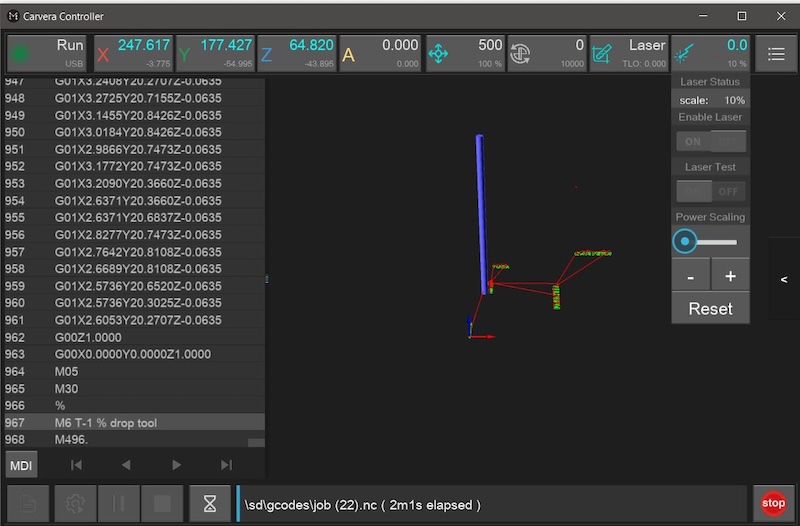Select line 965 M30

click(135, 389)
